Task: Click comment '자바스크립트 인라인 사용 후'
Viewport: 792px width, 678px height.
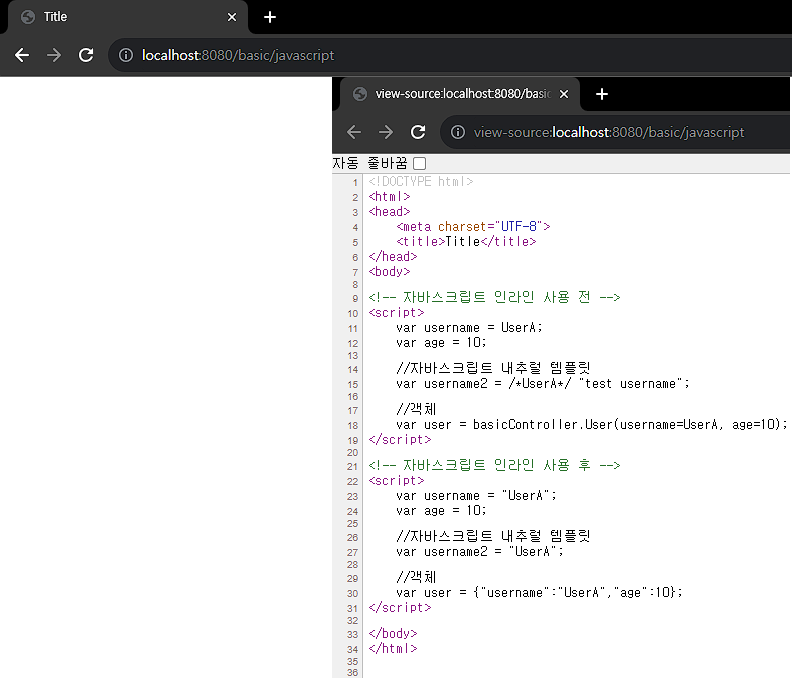Action: pyautogui.click(x=494, y=465)
